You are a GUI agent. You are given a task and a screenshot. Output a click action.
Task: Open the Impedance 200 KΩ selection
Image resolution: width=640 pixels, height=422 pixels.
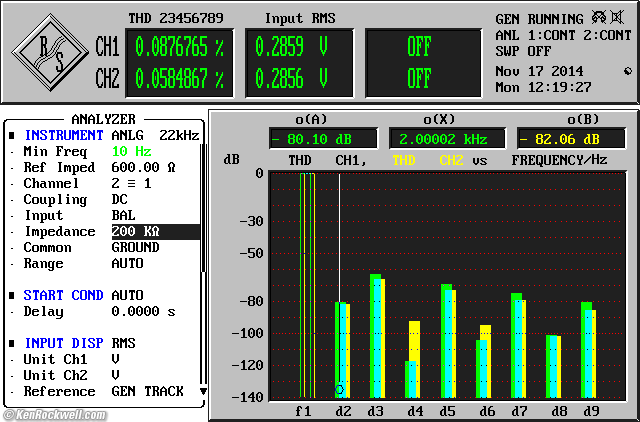135,231
